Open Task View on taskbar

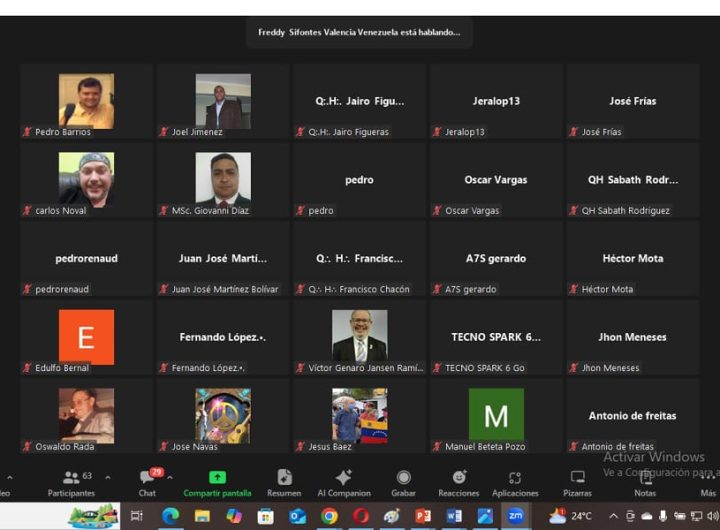click(137, 516)
